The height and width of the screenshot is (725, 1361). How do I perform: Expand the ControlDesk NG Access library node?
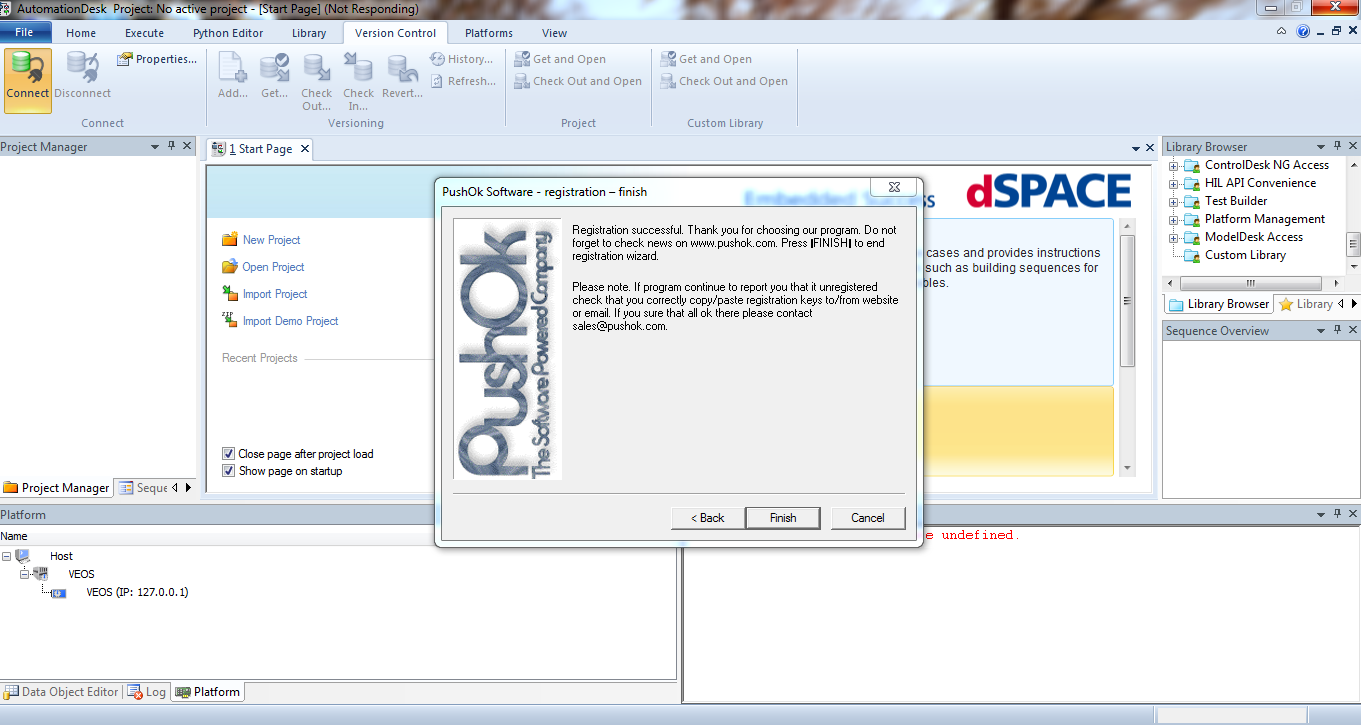click(x=1173, y=165)
